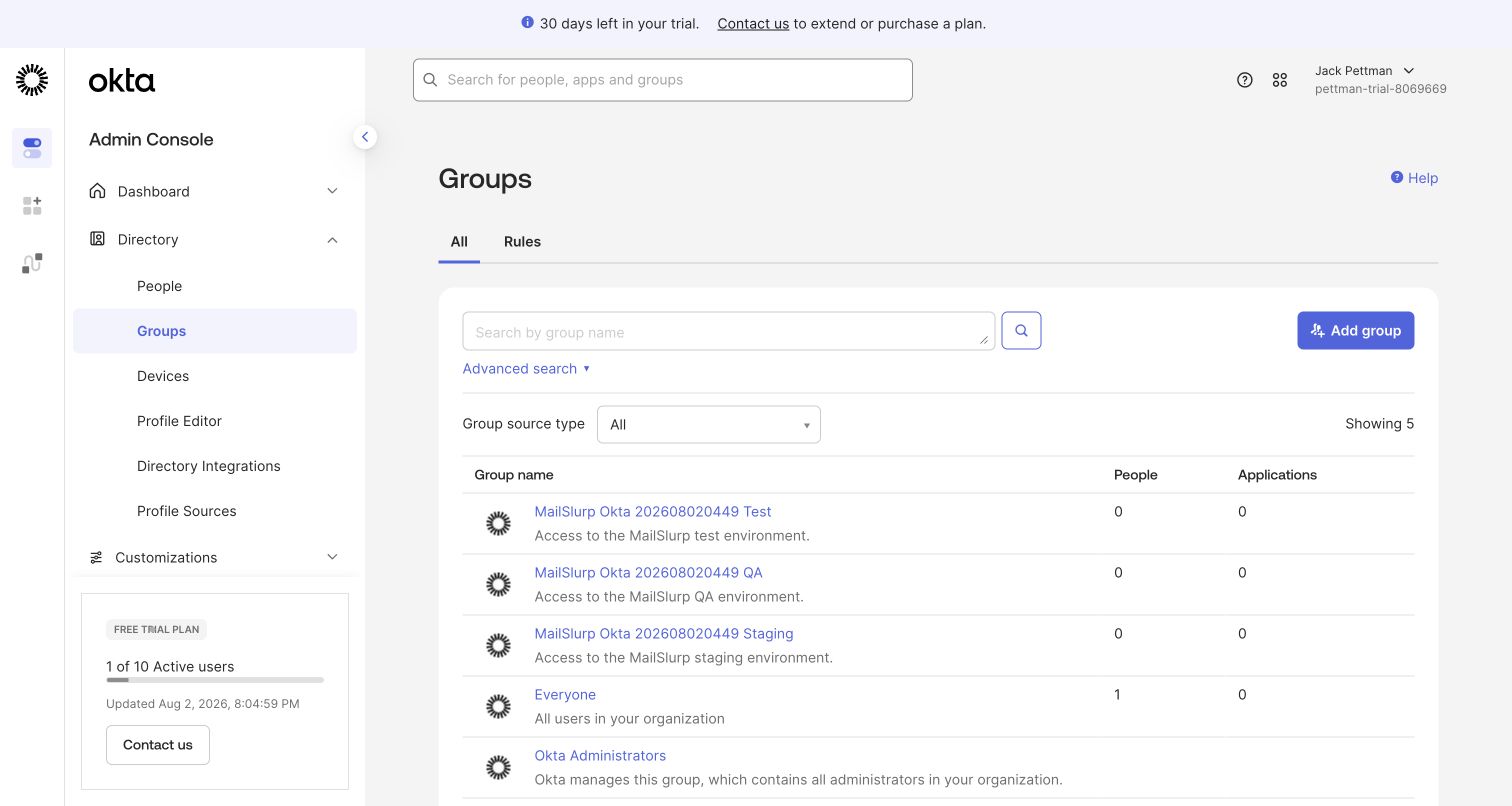
Task: Click 'Access to the MailSlurp QA environment.' text
Action: pos(669,596)
